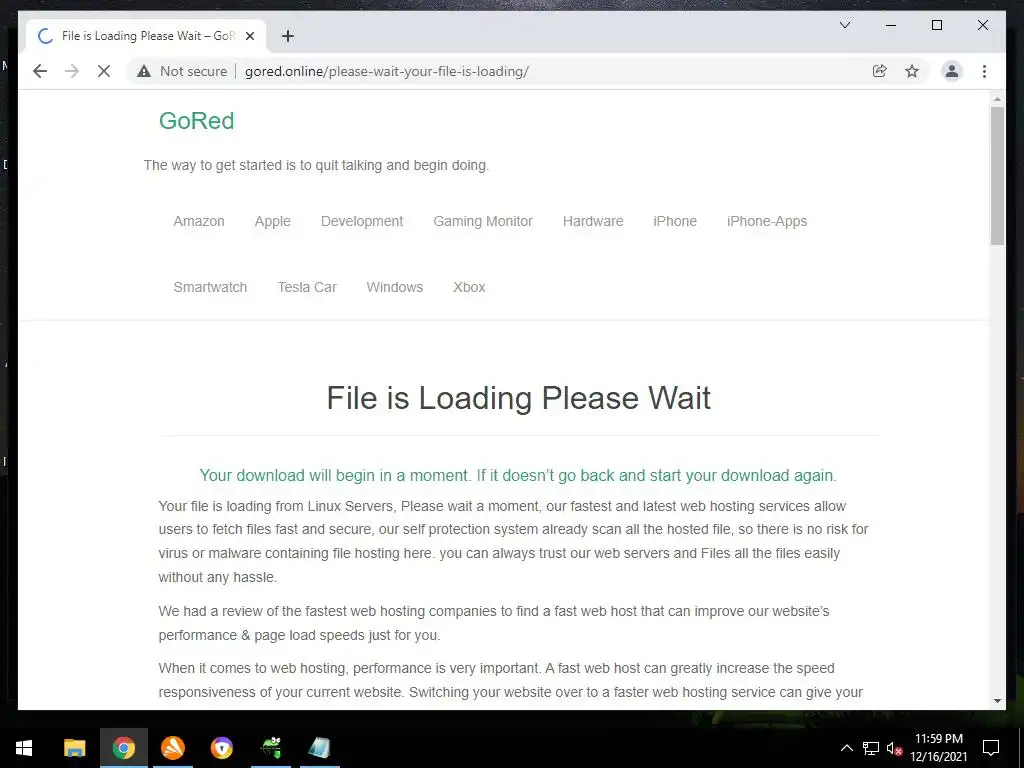This screenshot has width=1024, height=768.
Task: Show hidden system tray icons
Action: [x=846, y=748]
